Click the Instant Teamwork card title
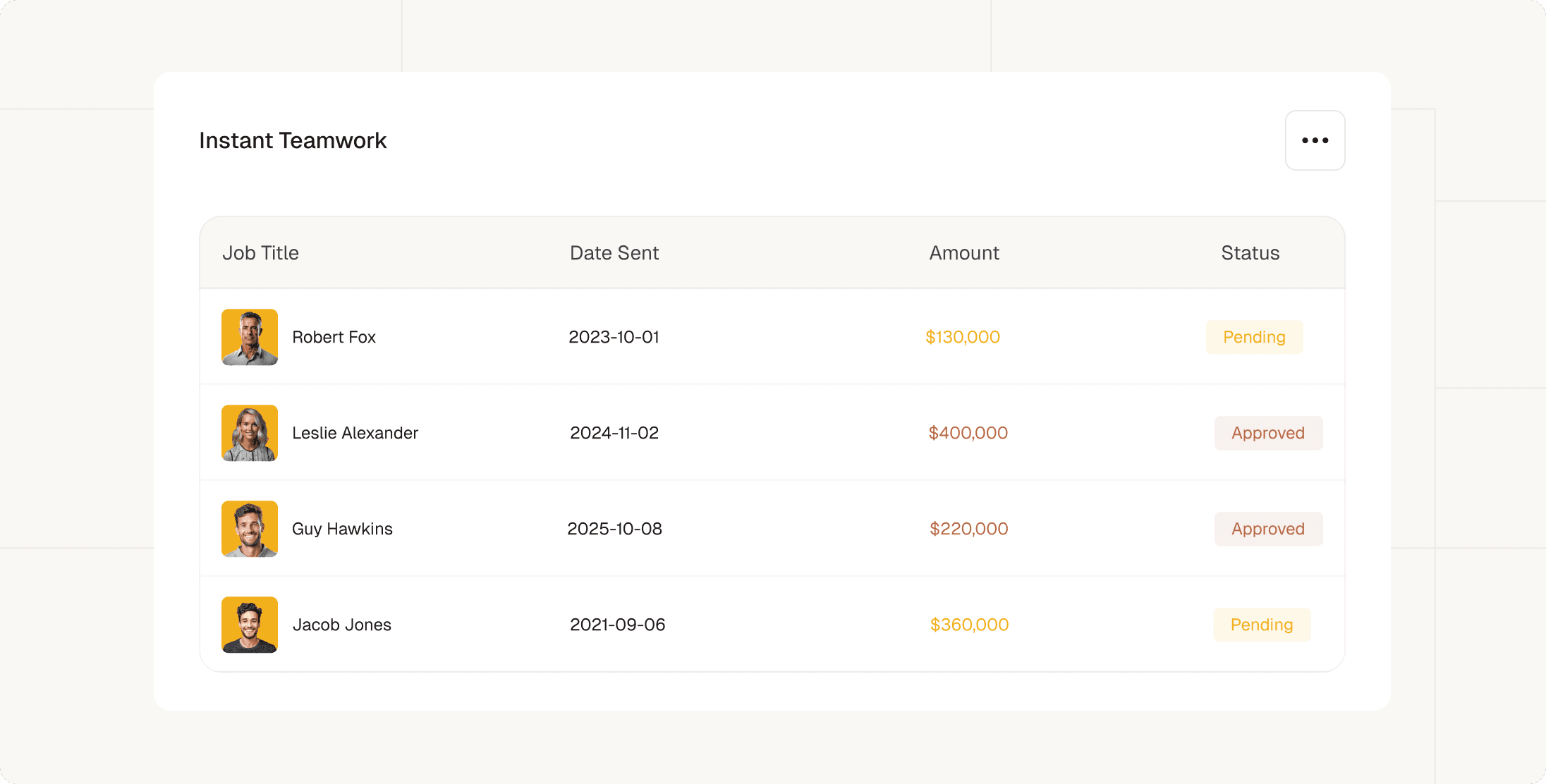 click(293, 140)
